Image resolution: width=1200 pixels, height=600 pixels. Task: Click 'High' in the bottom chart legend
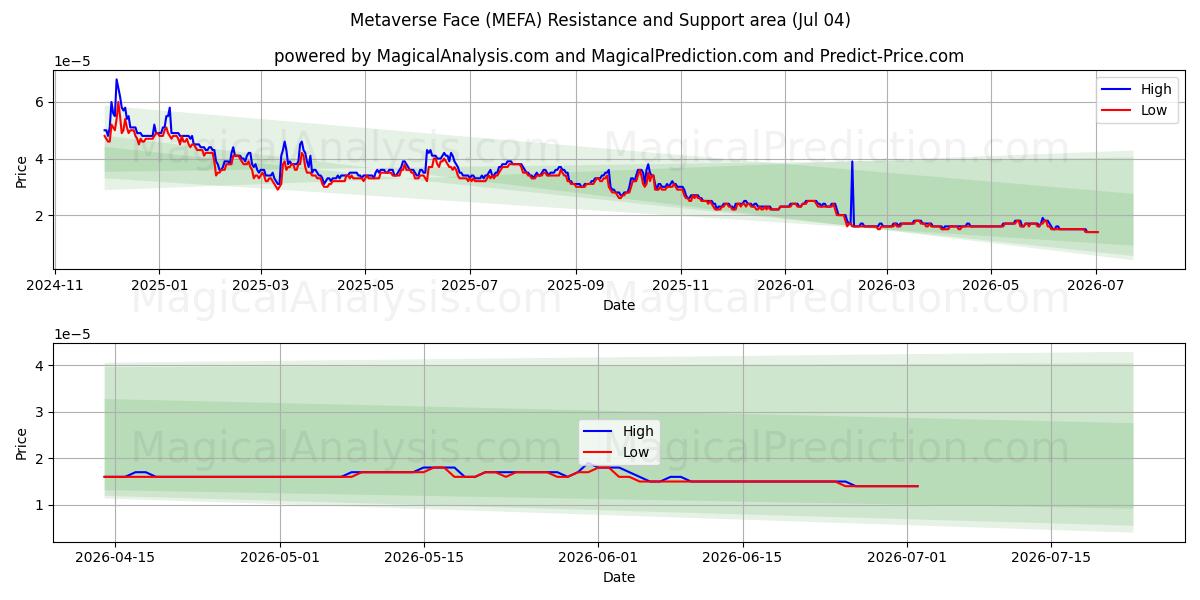tap(638, 431)
